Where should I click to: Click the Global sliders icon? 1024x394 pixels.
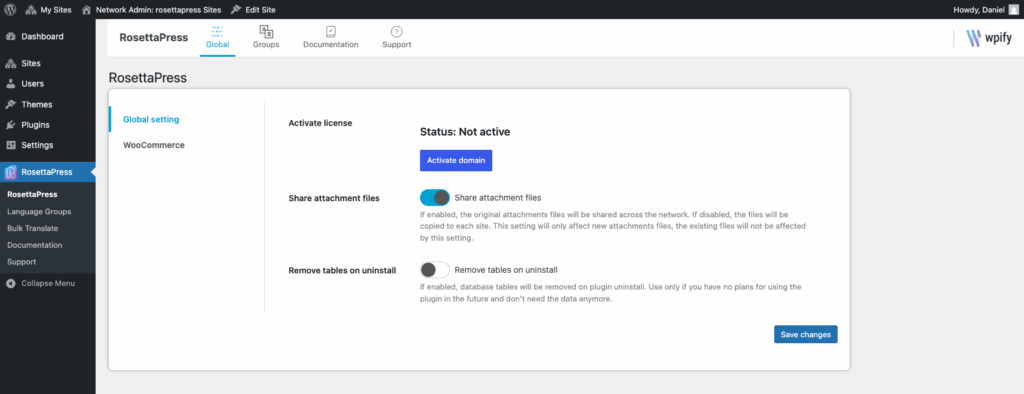click(x=217, y=31)
